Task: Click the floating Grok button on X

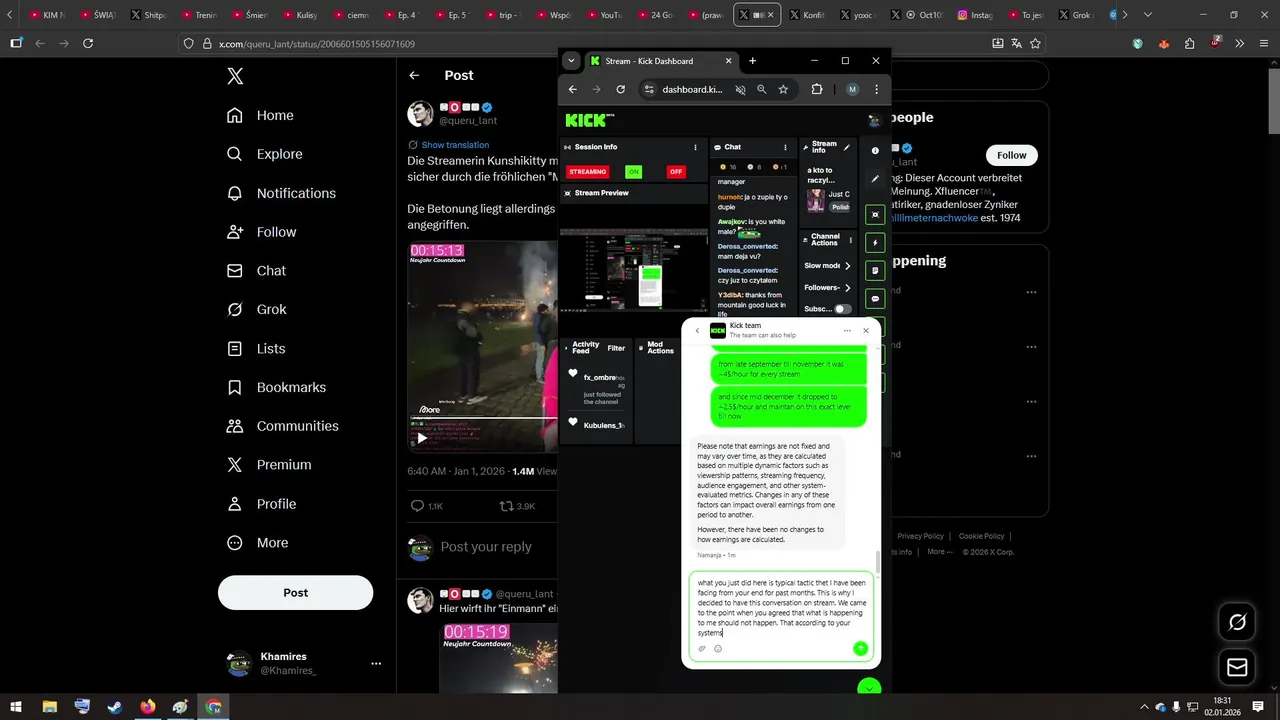Action: 1237,622
